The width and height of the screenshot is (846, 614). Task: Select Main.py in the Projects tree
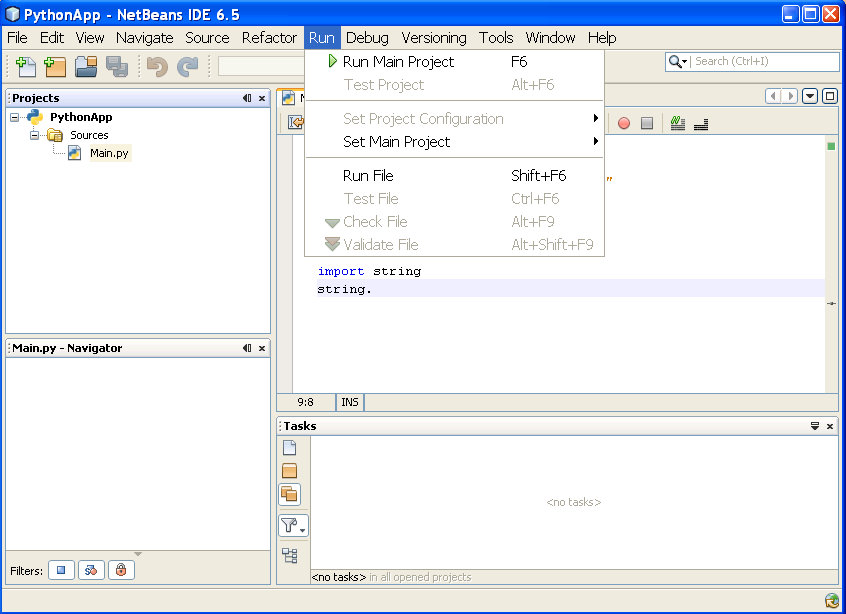point(108,153)
